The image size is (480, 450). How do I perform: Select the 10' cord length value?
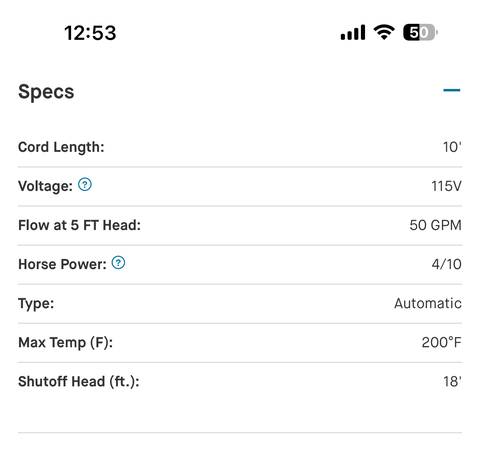click(x=452, y=147)
